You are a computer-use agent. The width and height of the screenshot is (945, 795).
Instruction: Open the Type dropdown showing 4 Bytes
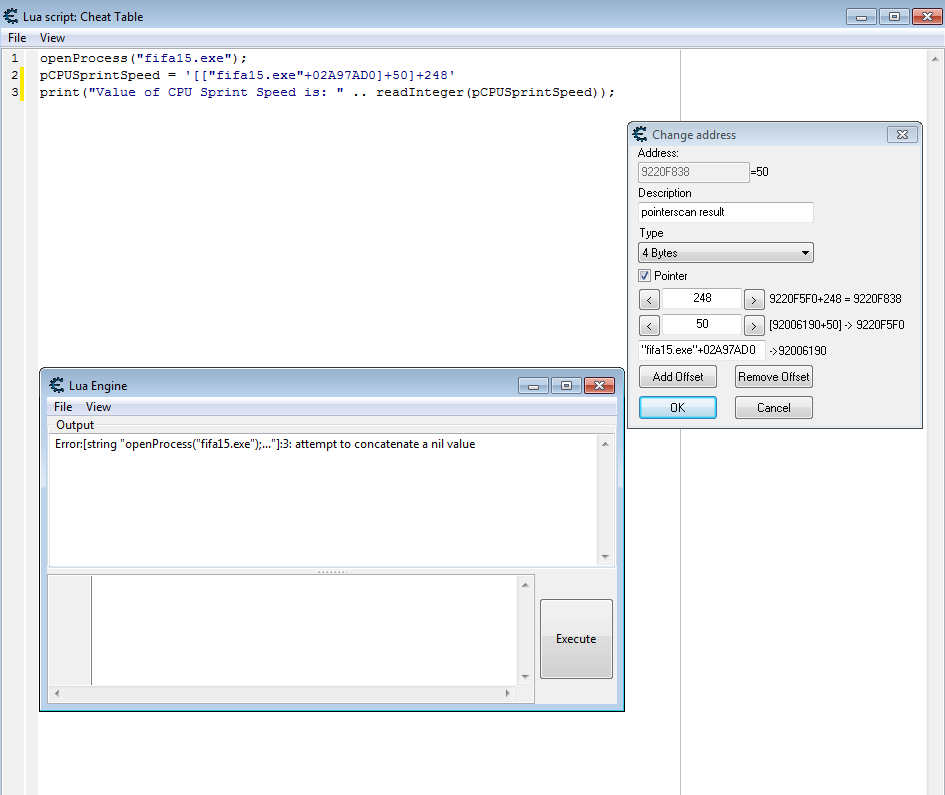pos(805,252)
